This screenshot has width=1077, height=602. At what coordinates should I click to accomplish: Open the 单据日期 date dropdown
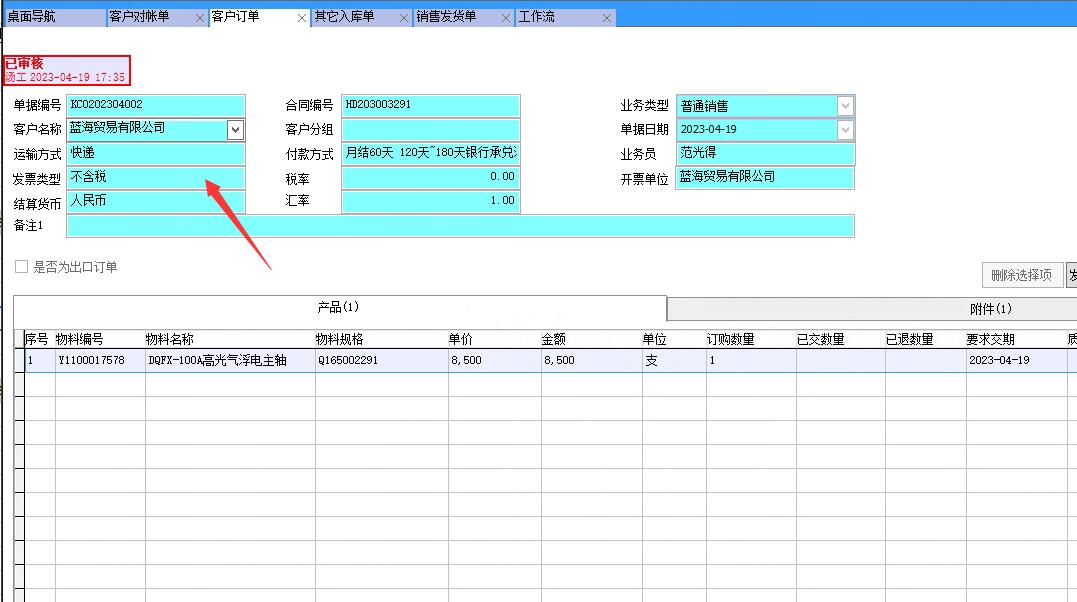846,129
